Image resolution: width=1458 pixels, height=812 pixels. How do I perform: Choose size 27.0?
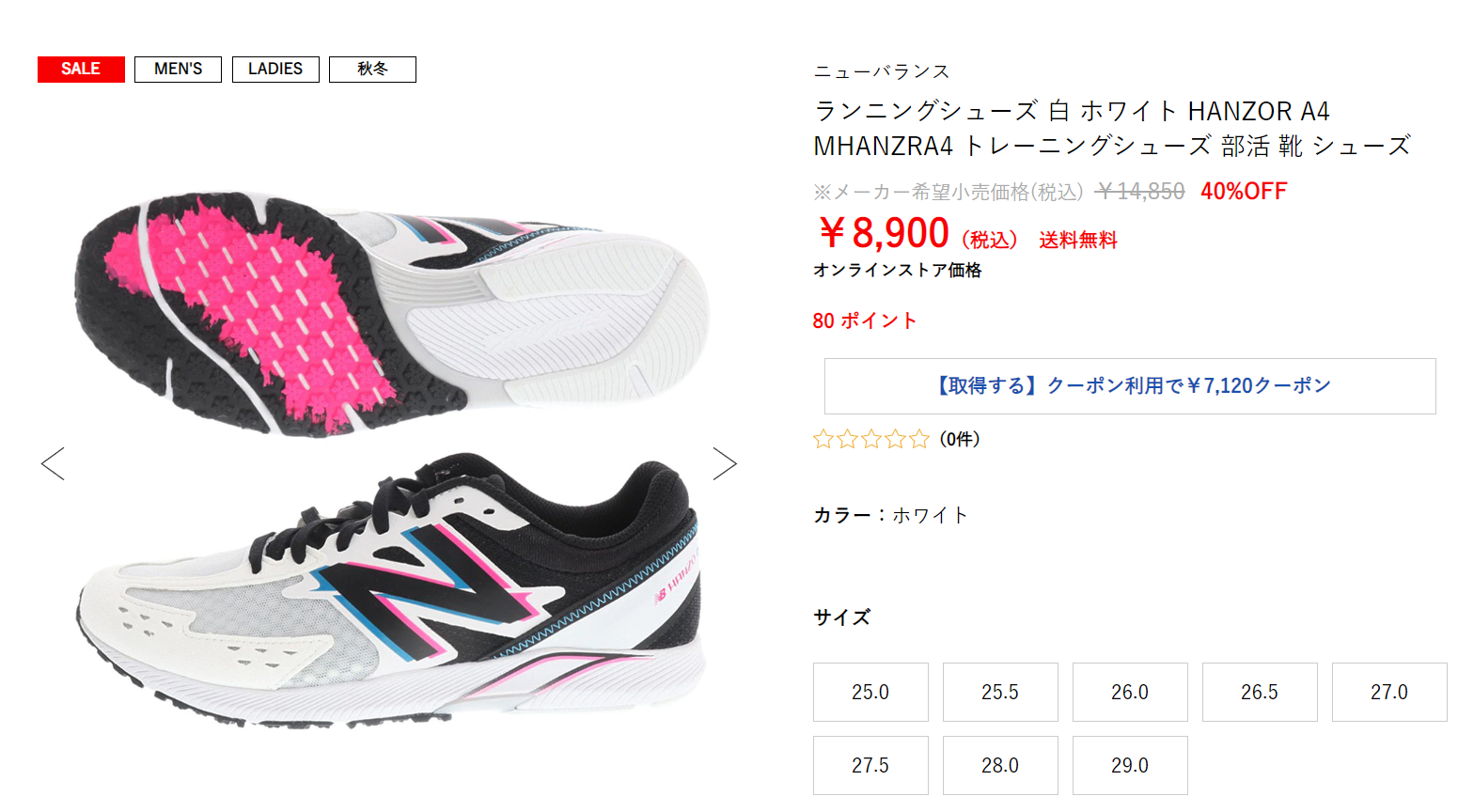point(1389,692)
